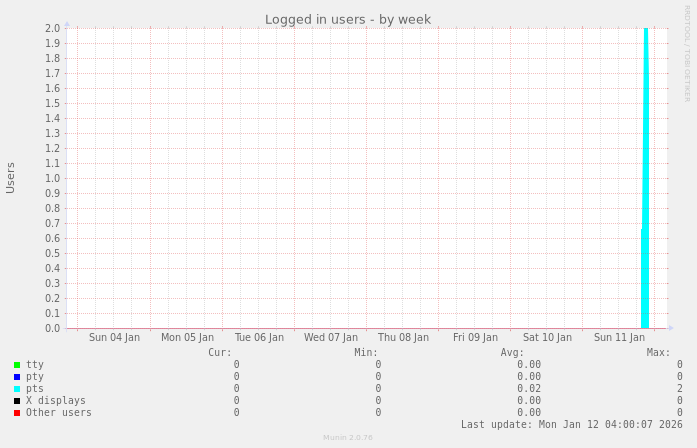Click the red Other users legend swatch
Screen dimensions: 697x448
click(x=17, y=413)
